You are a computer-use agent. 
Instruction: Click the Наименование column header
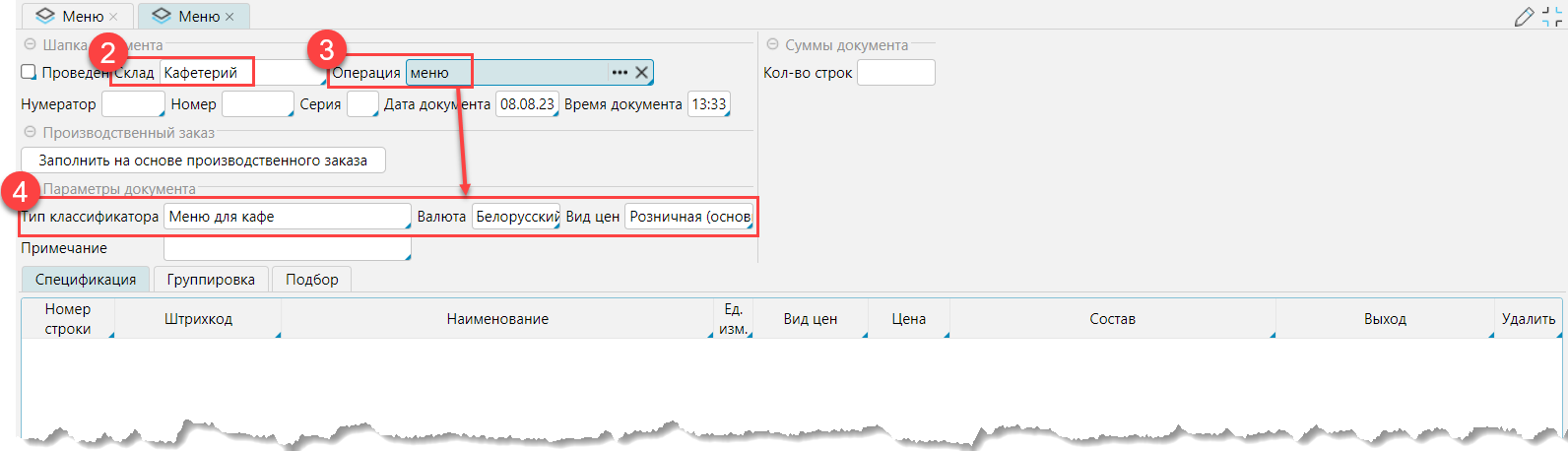click(497, 319)
